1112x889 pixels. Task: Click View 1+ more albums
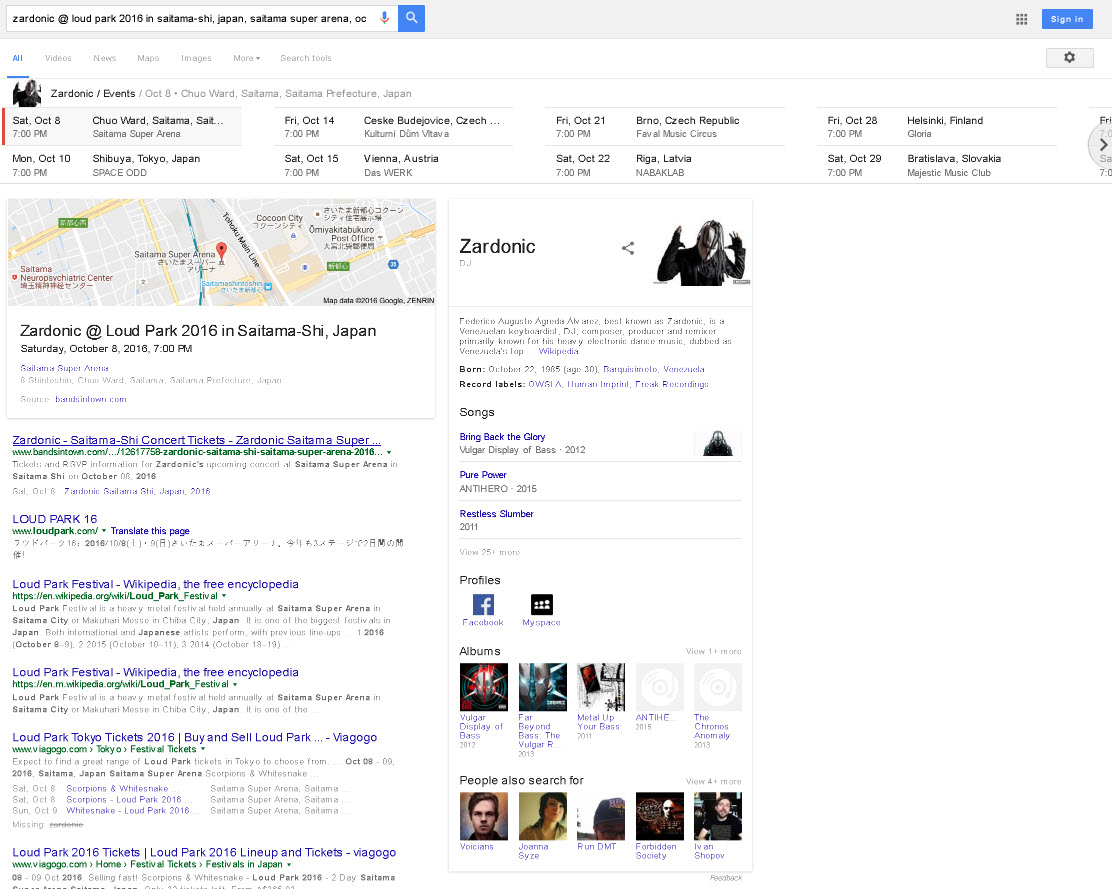coord(713,652)
